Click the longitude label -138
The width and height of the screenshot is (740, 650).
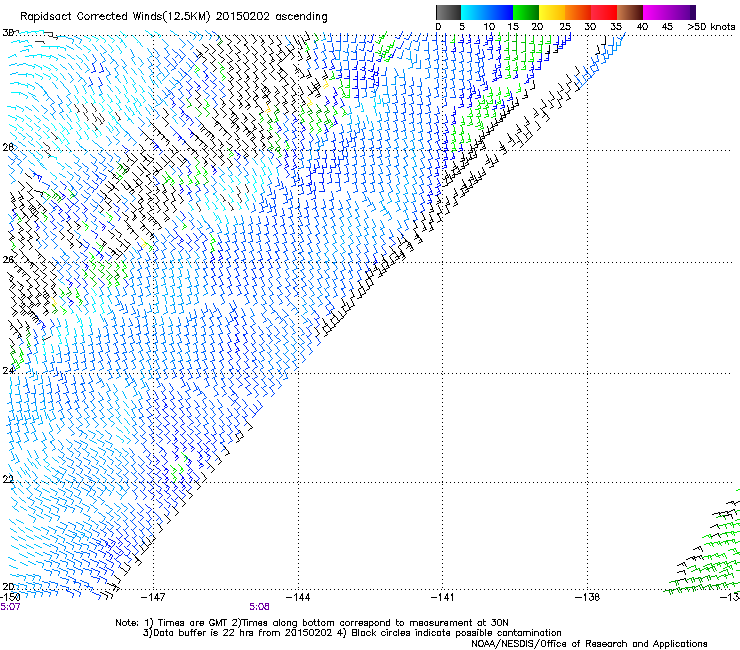tap(588, 597)
